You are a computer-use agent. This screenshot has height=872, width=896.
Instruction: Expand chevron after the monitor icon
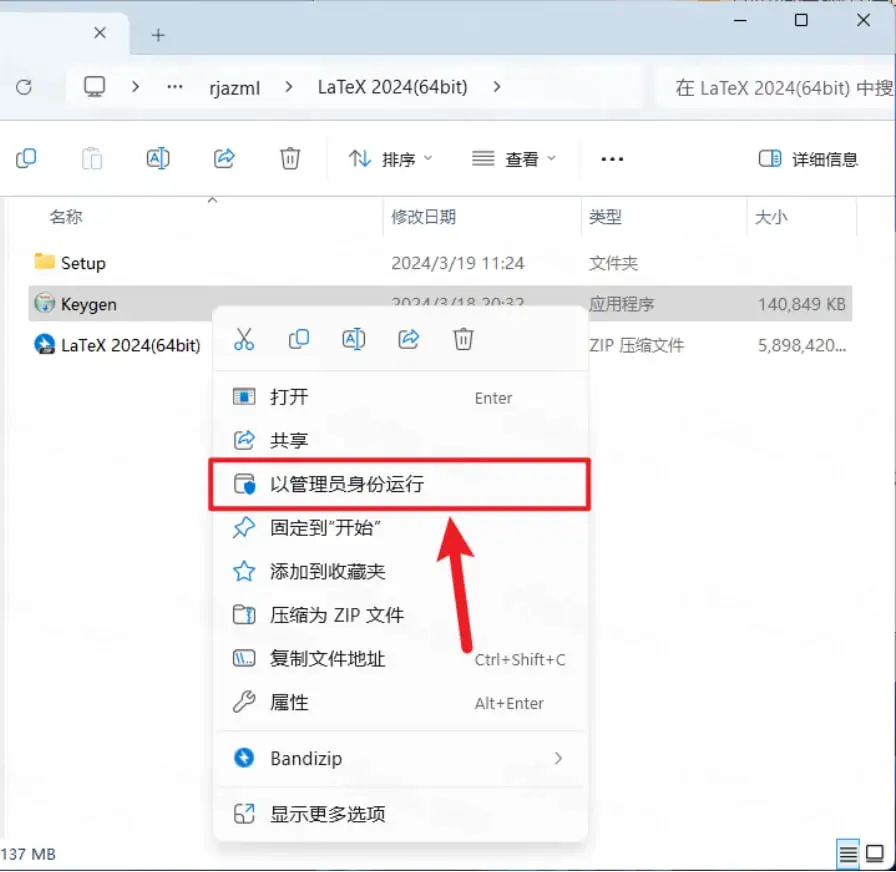(x=135, y=87)
